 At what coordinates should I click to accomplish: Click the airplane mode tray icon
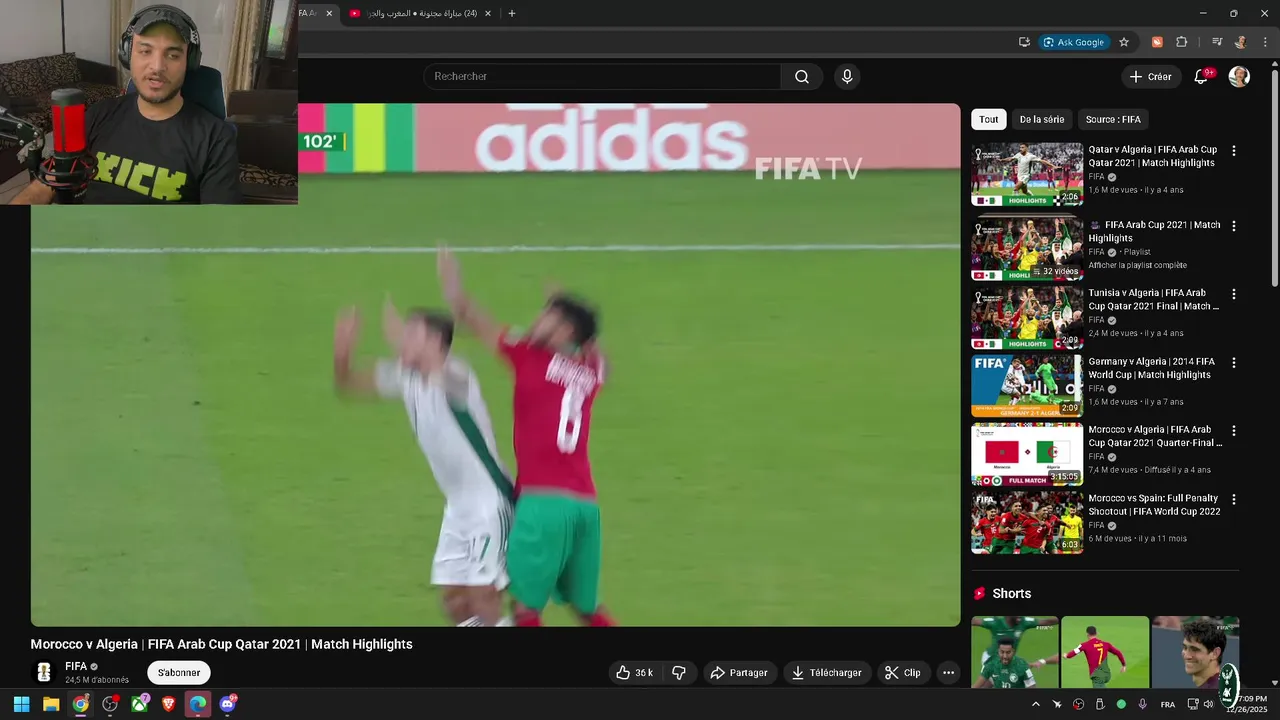(x=1057, y=704)
